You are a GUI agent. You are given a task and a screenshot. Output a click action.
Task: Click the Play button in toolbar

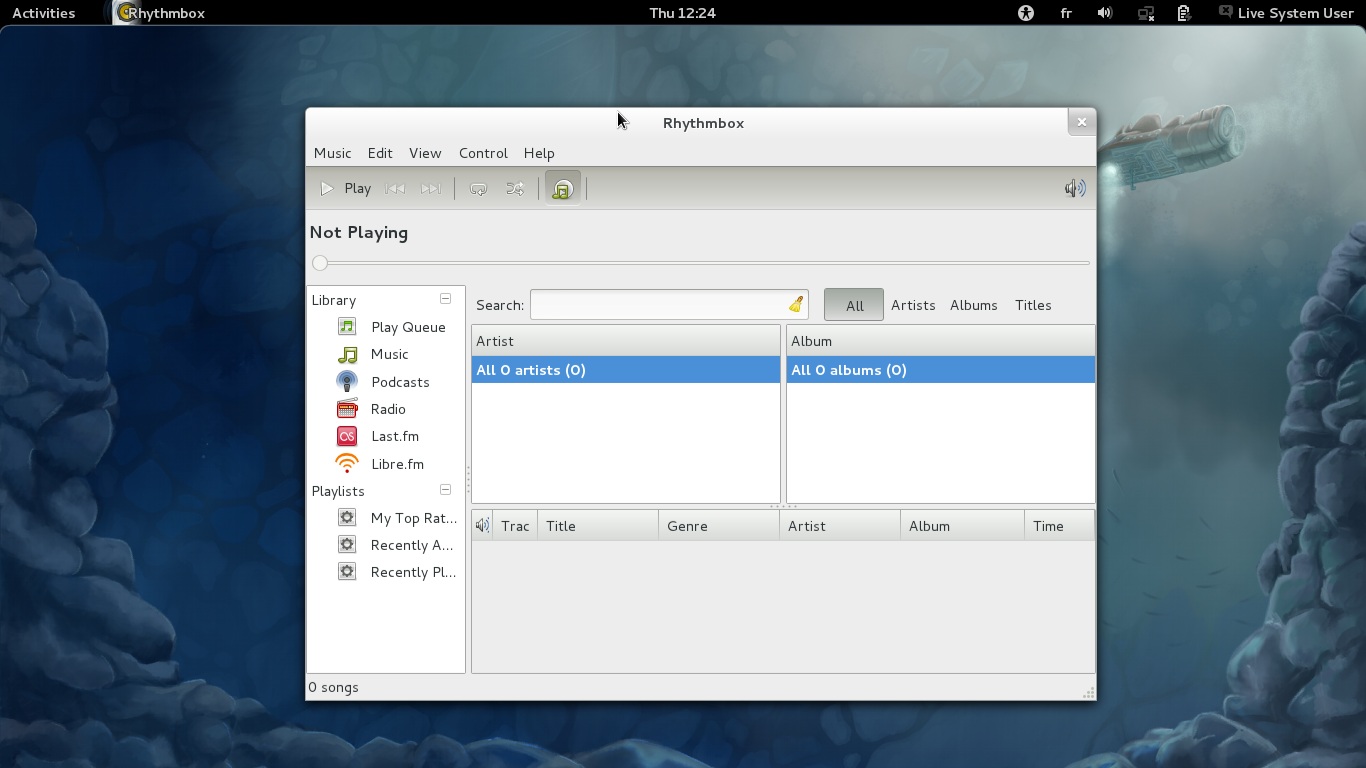[345, 188]
